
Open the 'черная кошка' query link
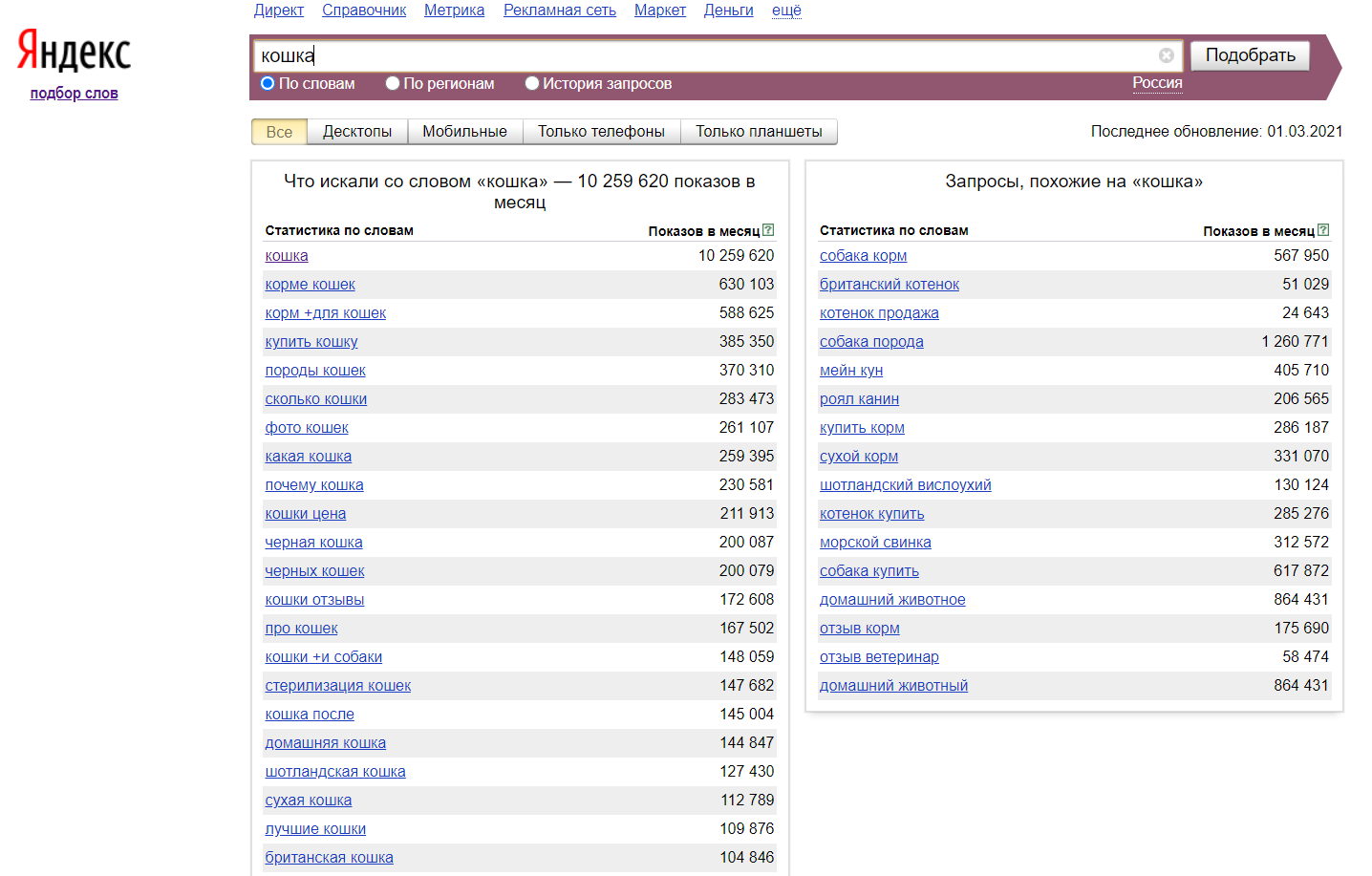(x=313, y=543)
